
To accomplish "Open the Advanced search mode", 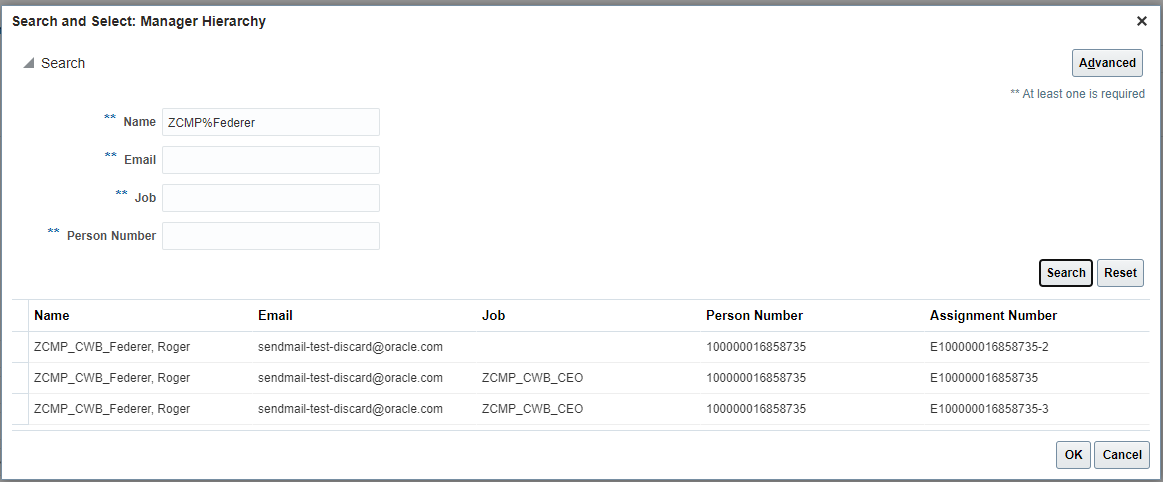I will pyautogui.click(x=1107, y=63).
